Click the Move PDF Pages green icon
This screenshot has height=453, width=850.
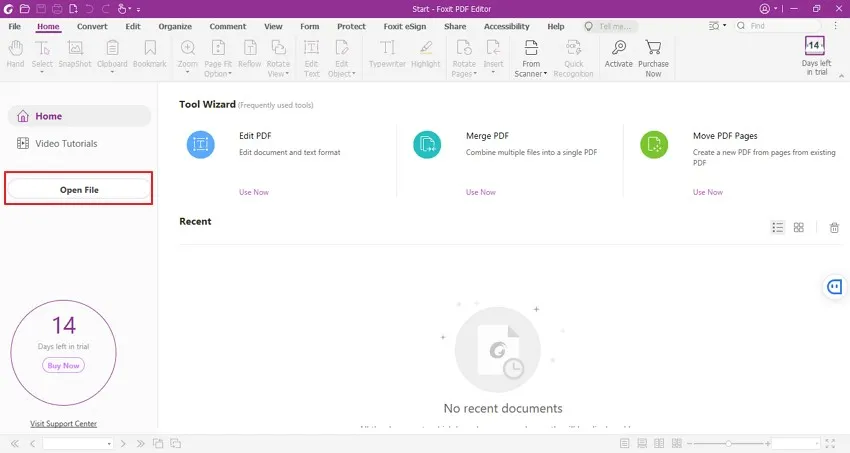(654, 144)
